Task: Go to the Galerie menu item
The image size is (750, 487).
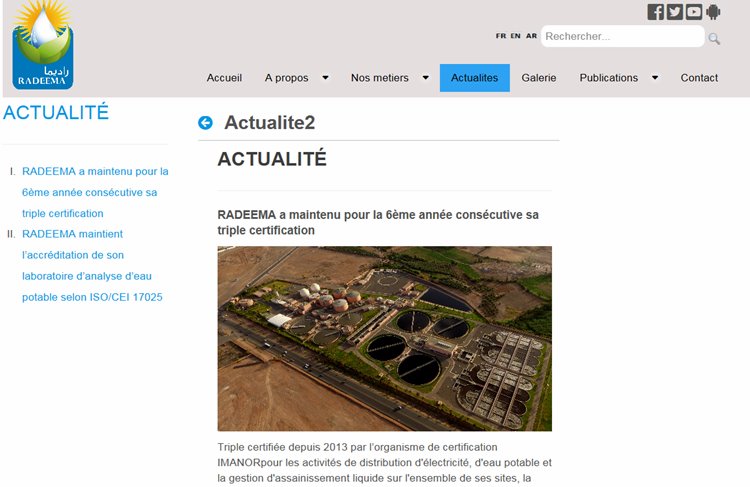Action: coord(539,78)
